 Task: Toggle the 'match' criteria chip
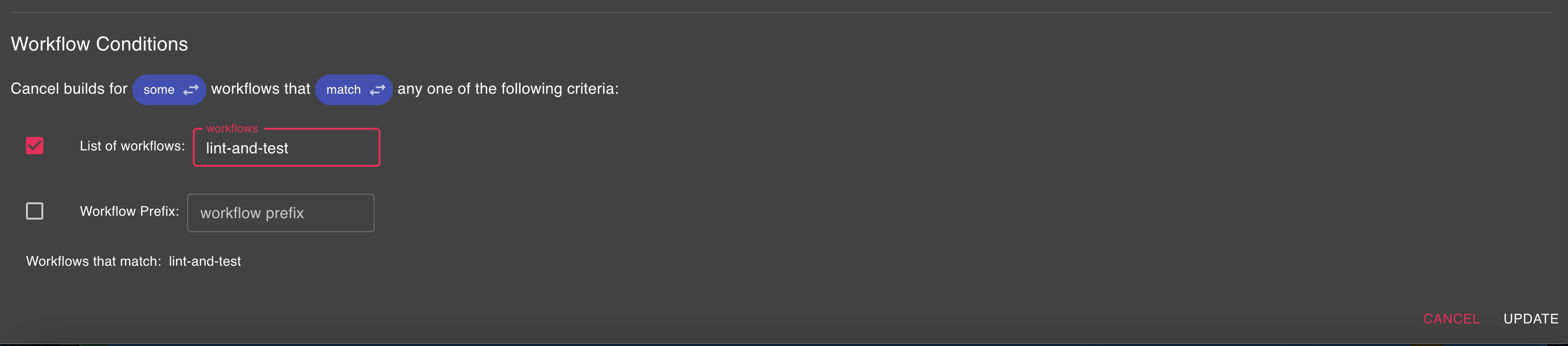344,90
